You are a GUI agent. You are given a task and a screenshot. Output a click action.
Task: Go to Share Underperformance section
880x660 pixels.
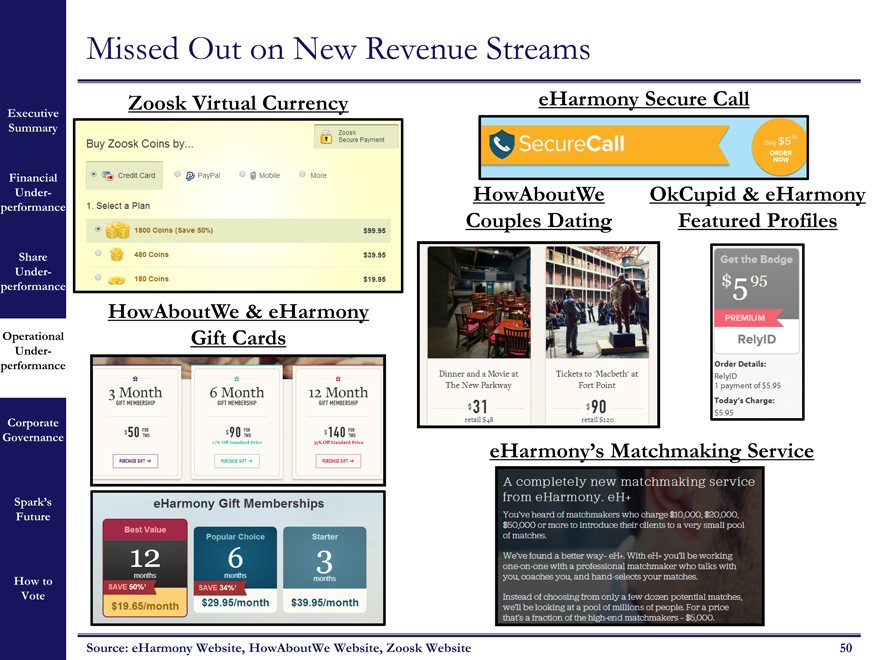pyautogui.click(x=33, y=272)
